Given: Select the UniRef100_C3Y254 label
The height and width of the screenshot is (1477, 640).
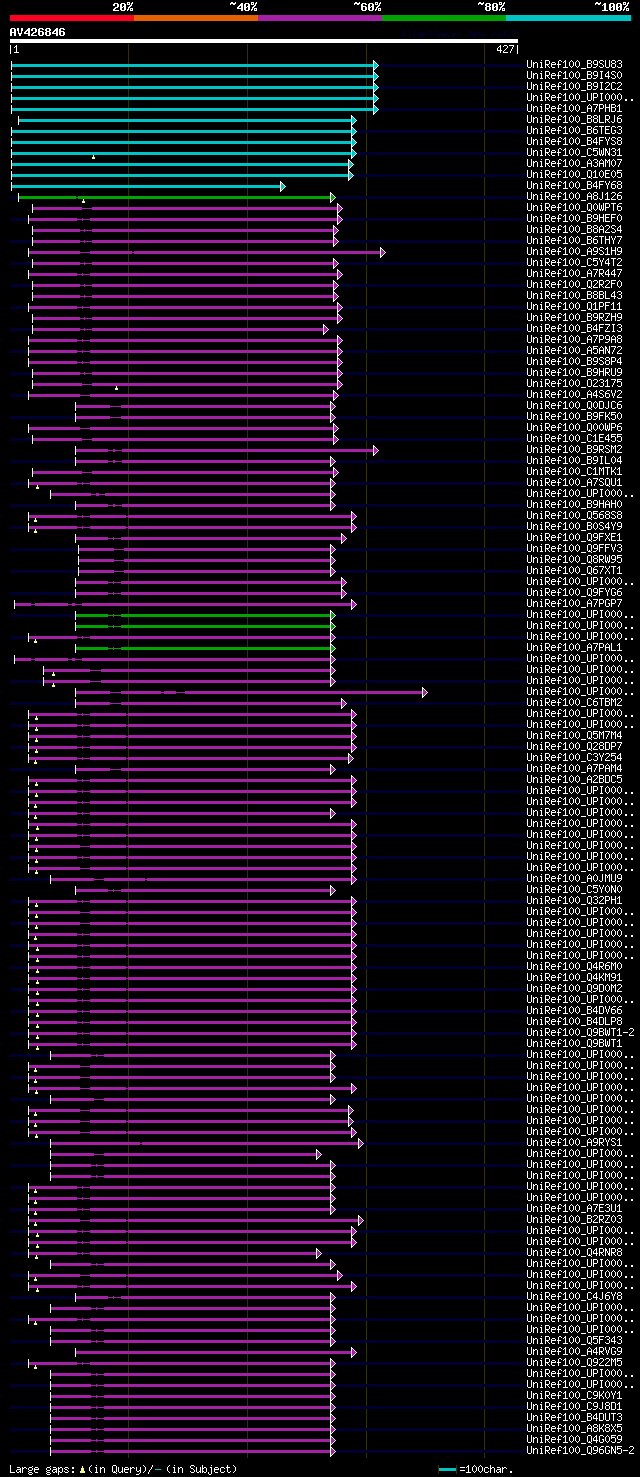Looking at the screenshot, I should [574, 758].
